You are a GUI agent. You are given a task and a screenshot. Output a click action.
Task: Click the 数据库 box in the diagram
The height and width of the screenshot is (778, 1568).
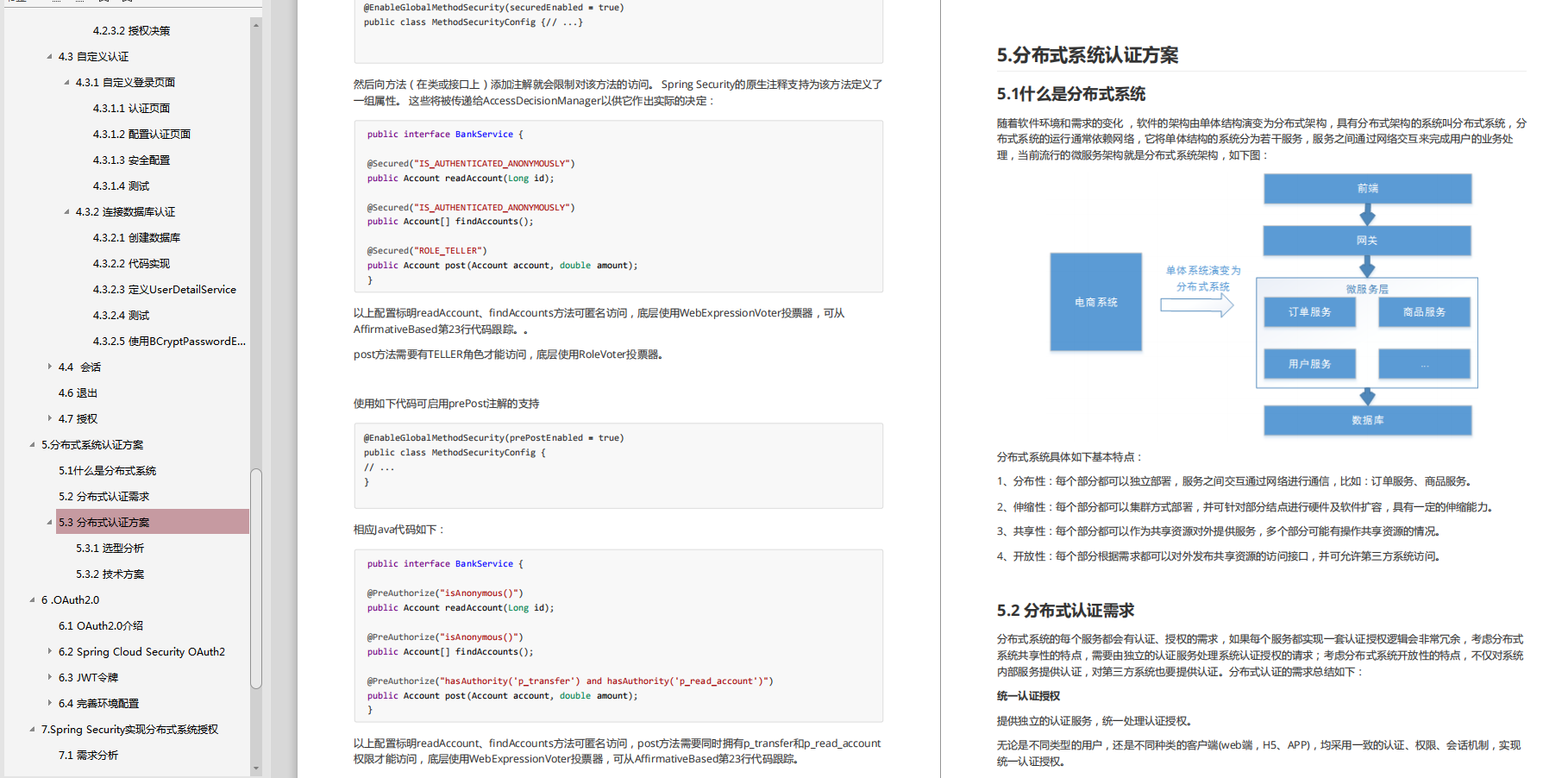tap(1367, 420)
